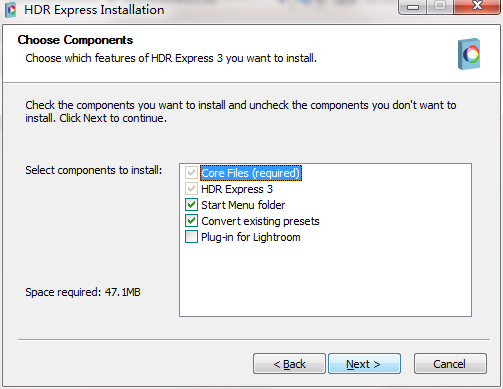Go back with the < Back button
The width and height of the screenshot is (503, 389).
point(289,364)
